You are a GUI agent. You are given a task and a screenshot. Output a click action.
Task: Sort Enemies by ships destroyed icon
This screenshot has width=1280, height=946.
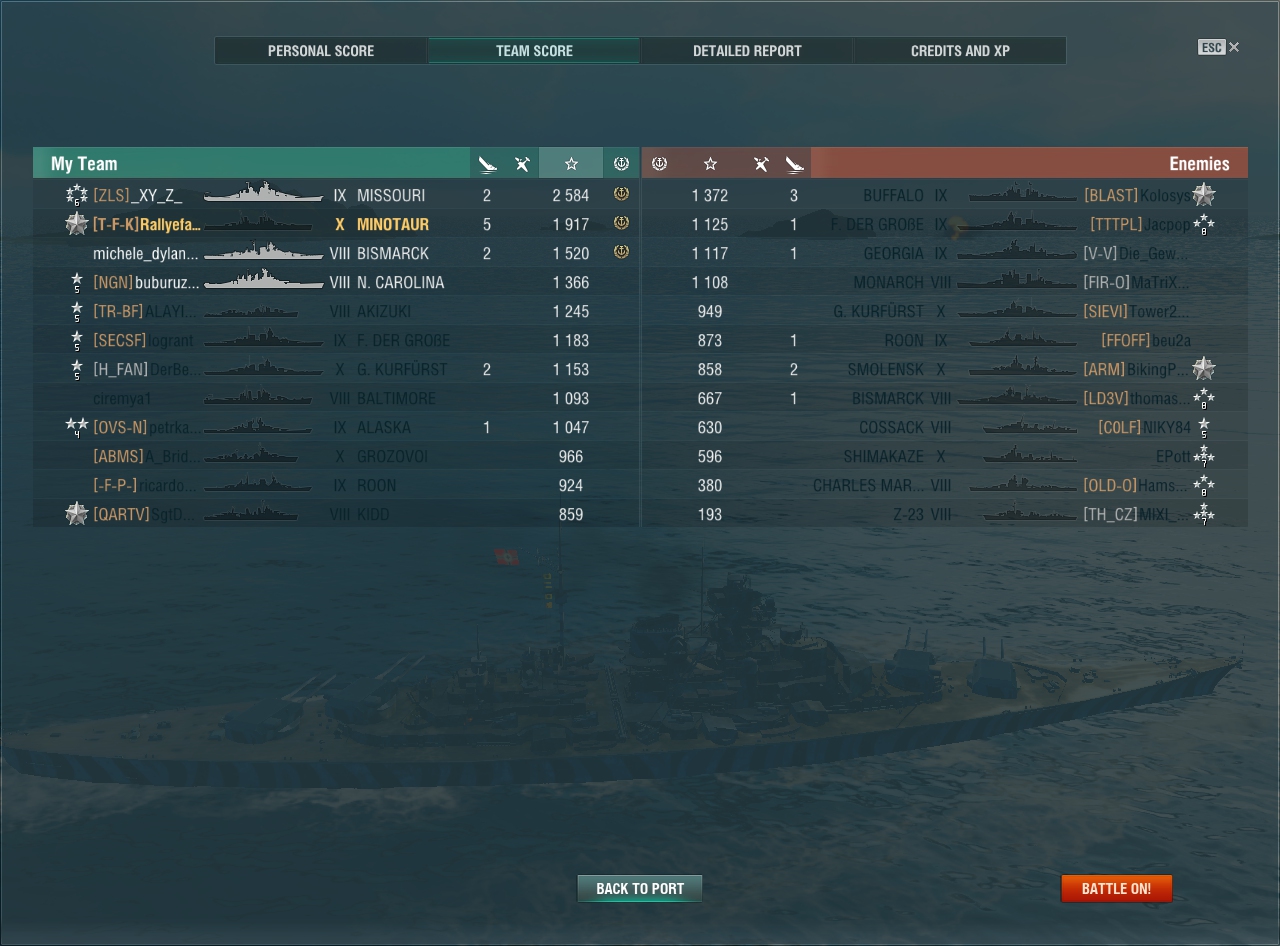click(x=794, y=163)
